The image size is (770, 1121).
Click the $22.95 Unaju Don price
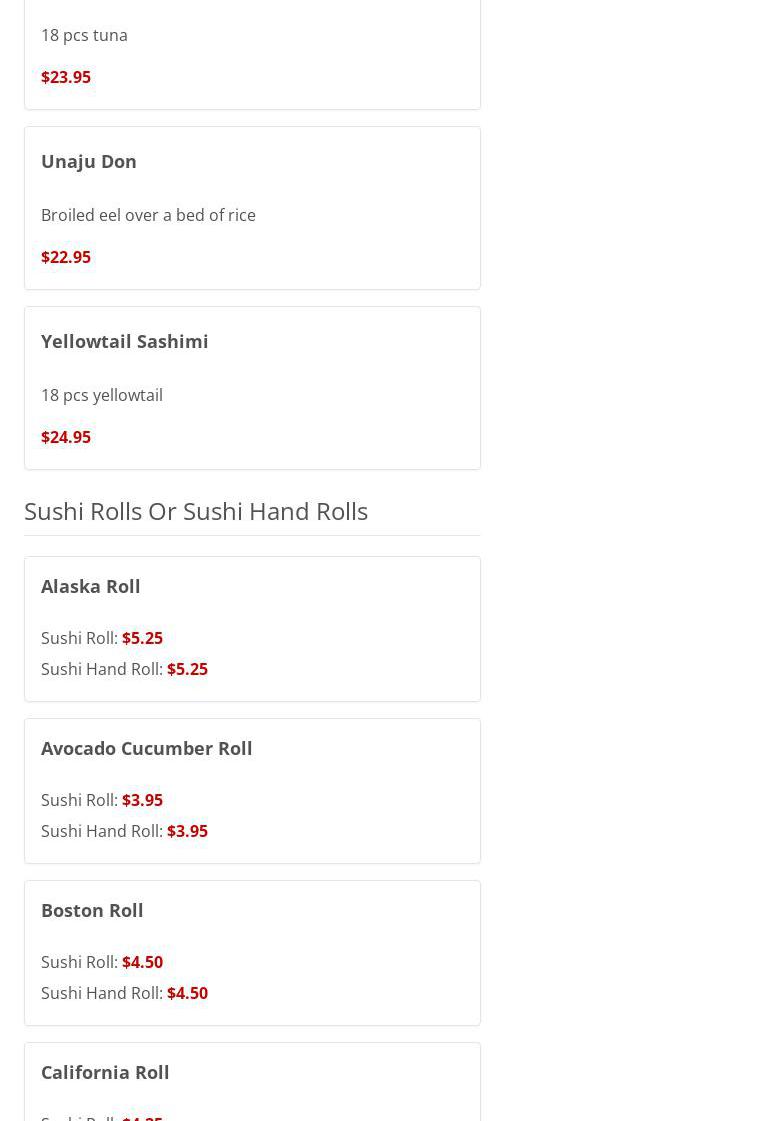click(x=66, y=257)
